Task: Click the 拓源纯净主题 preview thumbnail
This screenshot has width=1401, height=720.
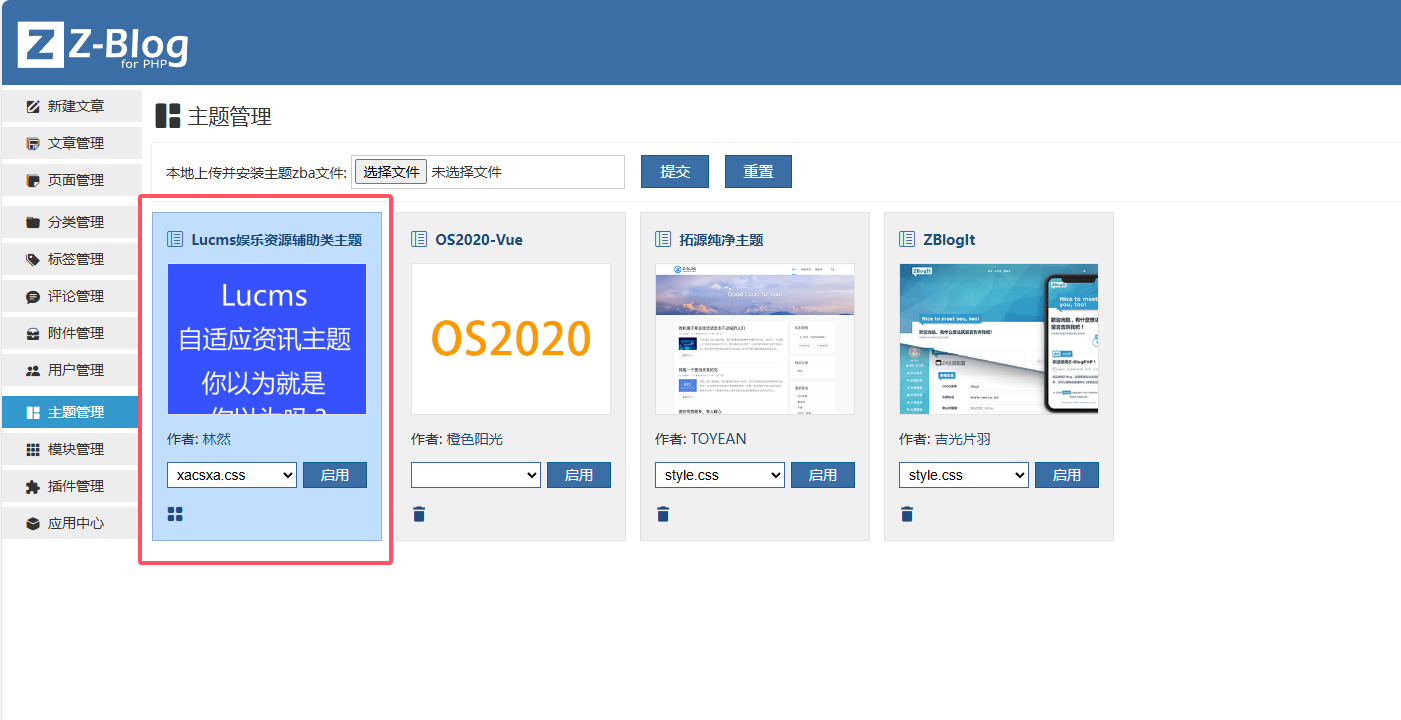Action: [755, 339]
